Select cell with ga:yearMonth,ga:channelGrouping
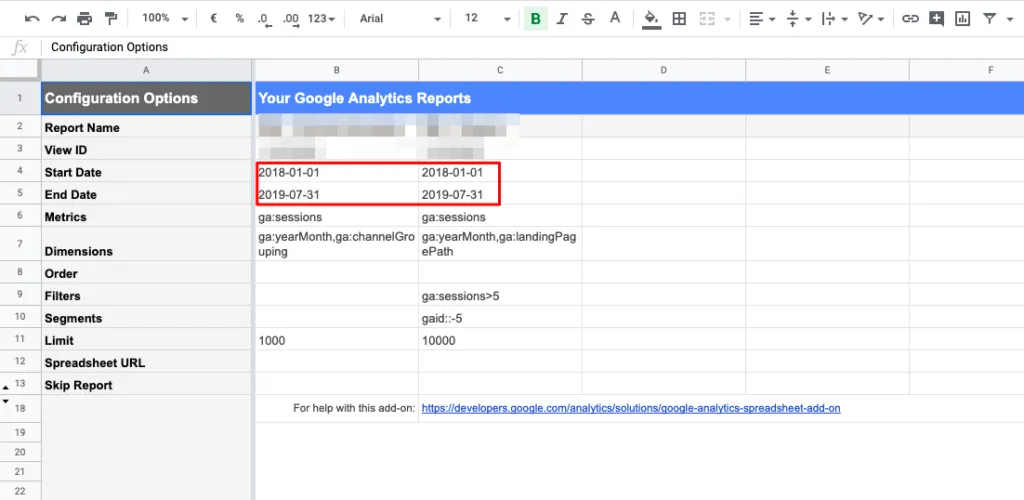This screenshot has height=500, width=1024. coord(336,244)
